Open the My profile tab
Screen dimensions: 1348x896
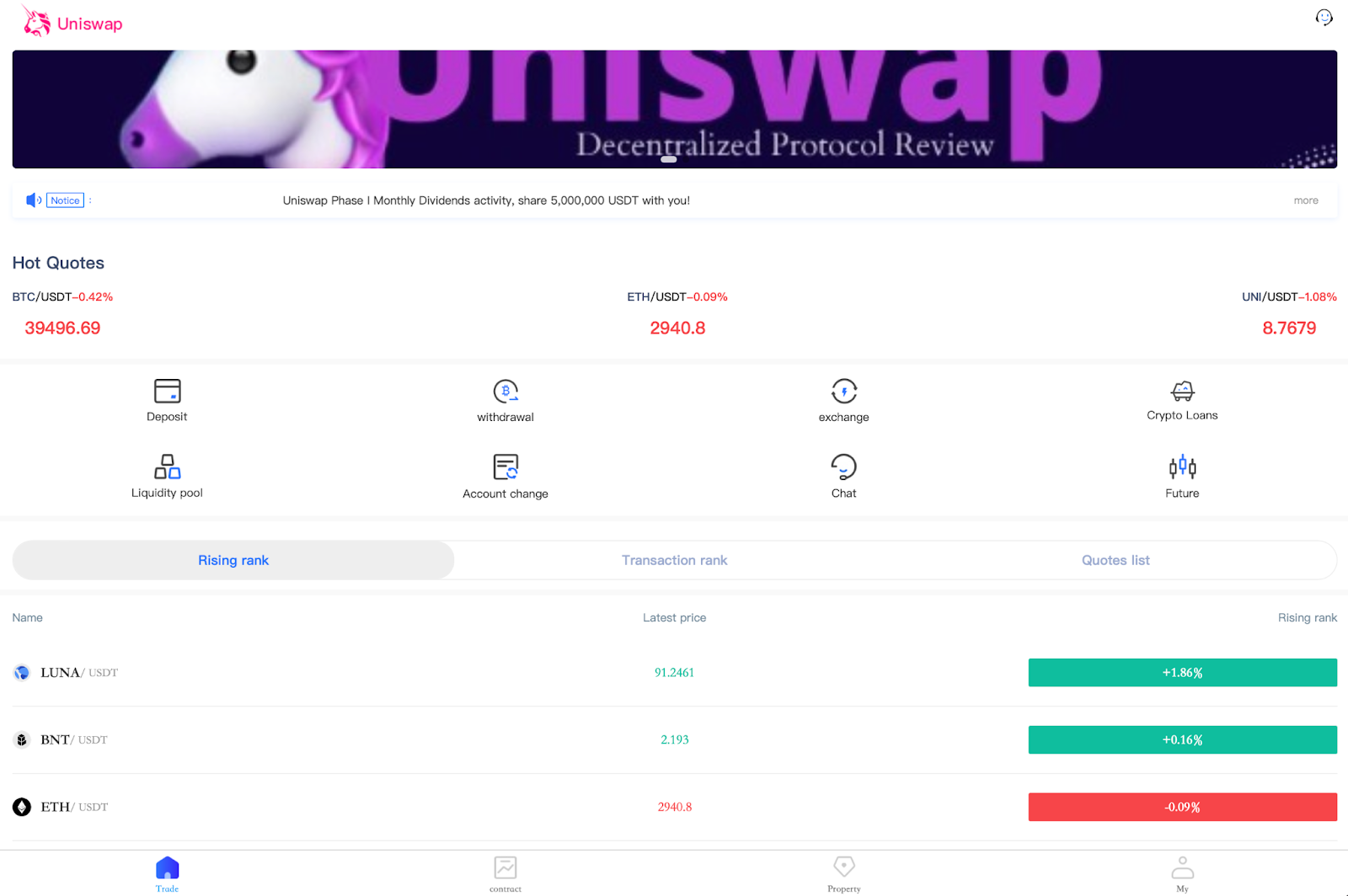tap(1182, 874)
